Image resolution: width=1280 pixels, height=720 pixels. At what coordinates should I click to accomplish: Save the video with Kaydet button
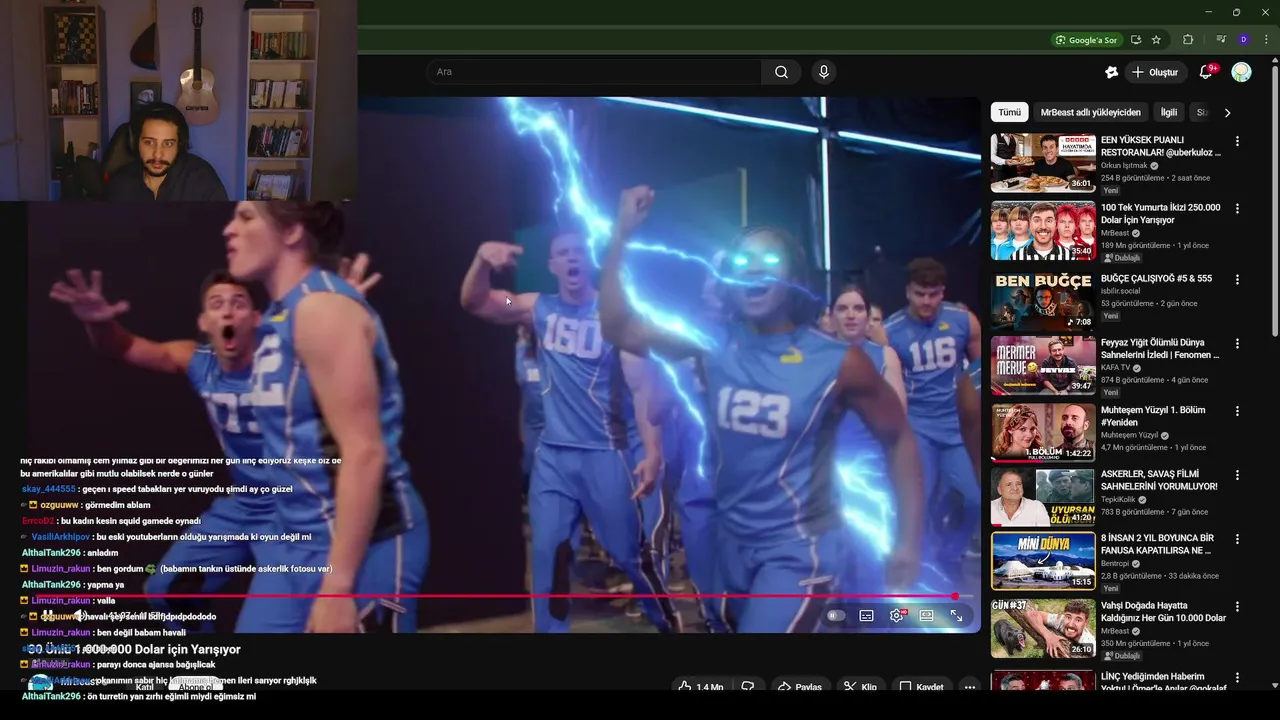point(920,687)
